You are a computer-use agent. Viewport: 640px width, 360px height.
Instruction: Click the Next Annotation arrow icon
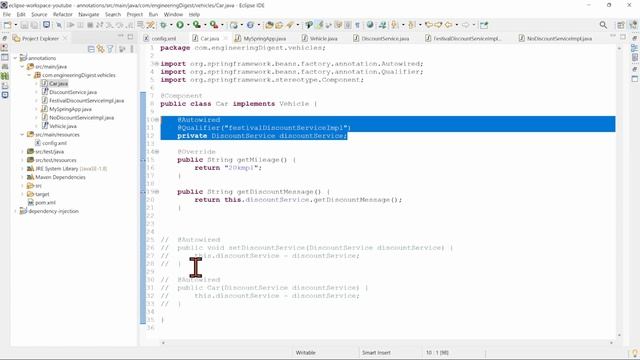(x=394, y=25)
